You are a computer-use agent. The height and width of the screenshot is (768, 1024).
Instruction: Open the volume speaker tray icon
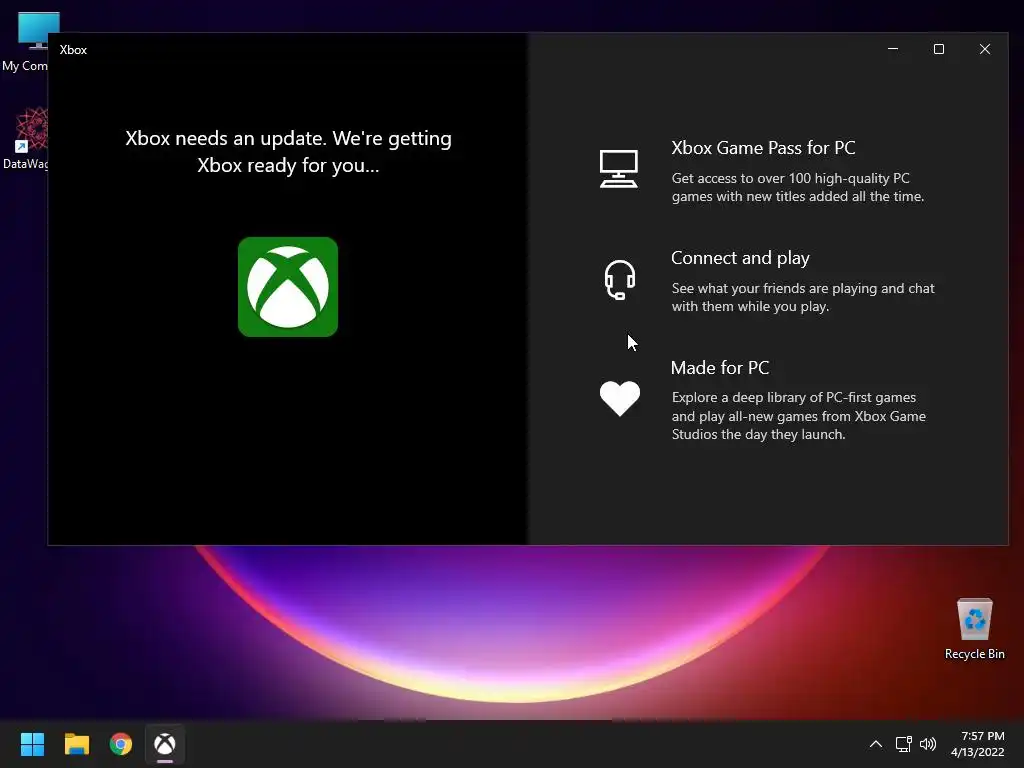927,744
